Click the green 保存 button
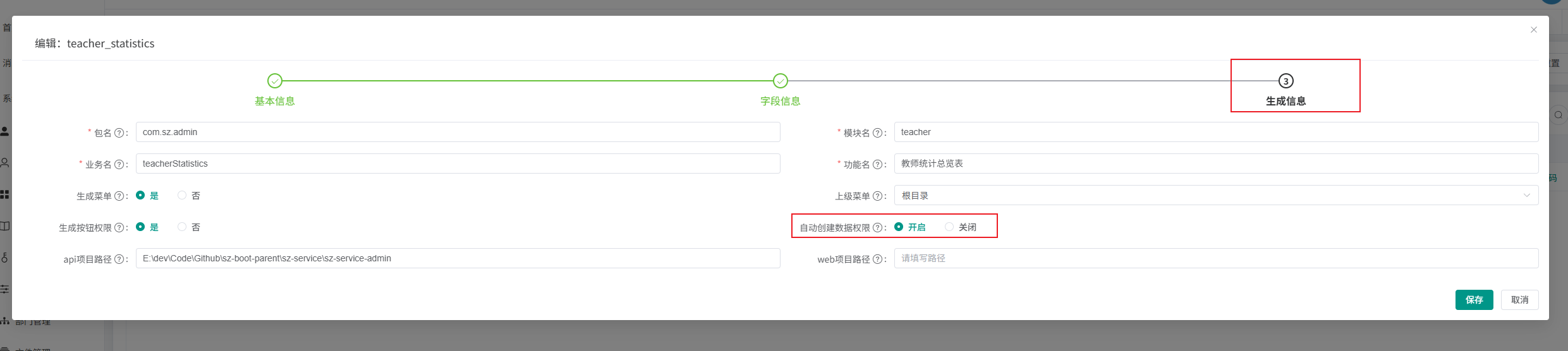 (x=1474, y=300)
